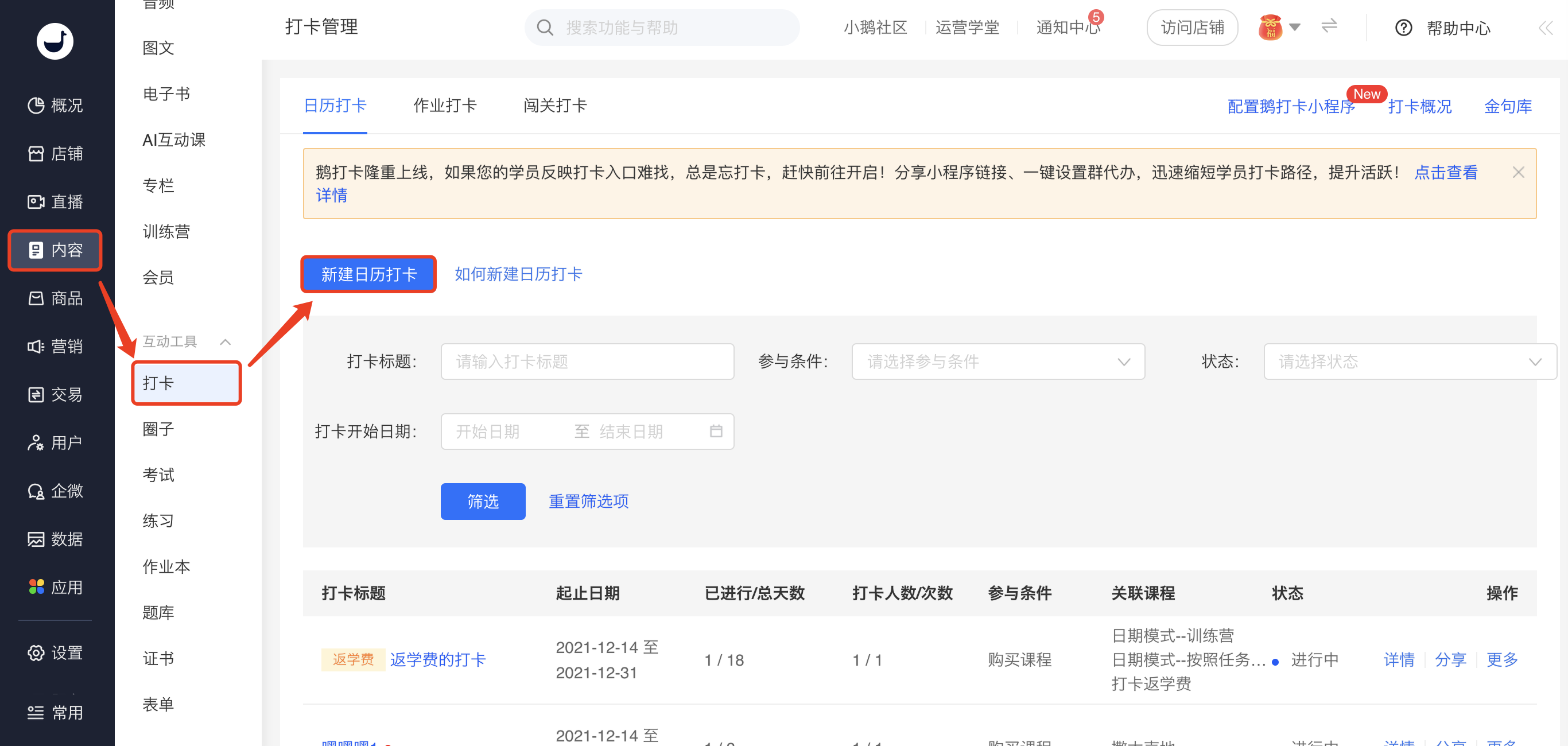Screen dimensions: 1568x746
Task: Close the orange announcement banner
Action: pos(1518,172)
